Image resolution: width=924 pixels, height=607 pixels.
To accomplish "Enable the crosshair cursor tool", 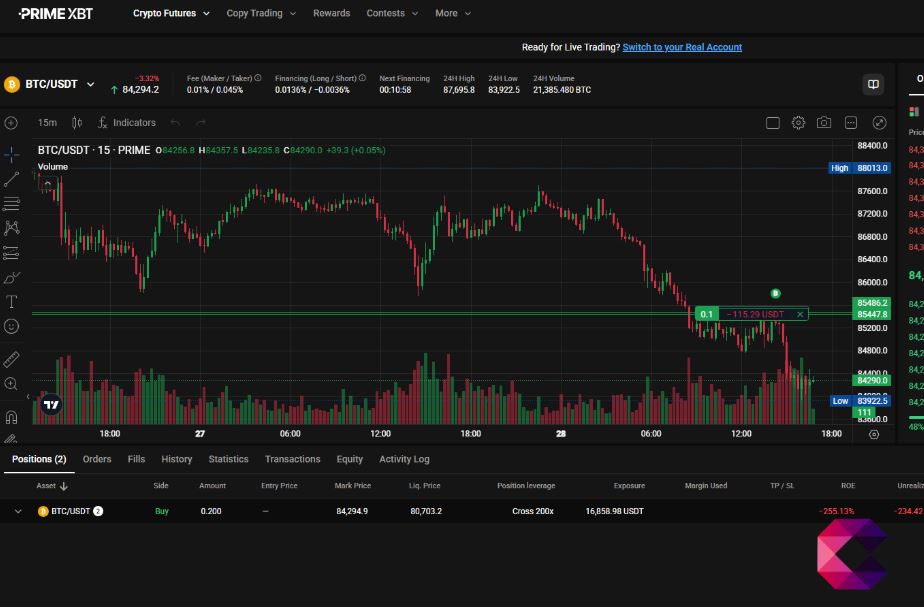I will [x=10, y=155].
